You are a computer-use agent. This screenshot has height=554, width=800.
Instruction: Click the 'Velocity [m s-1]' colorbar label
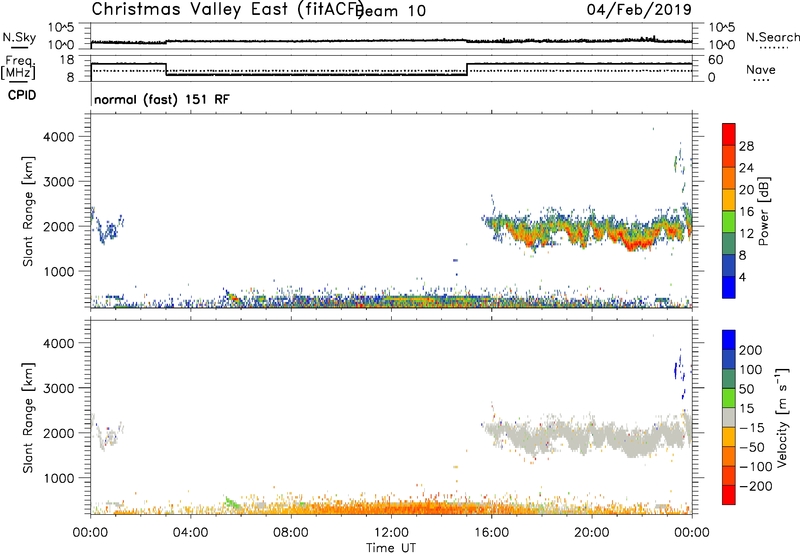point(782,417)
